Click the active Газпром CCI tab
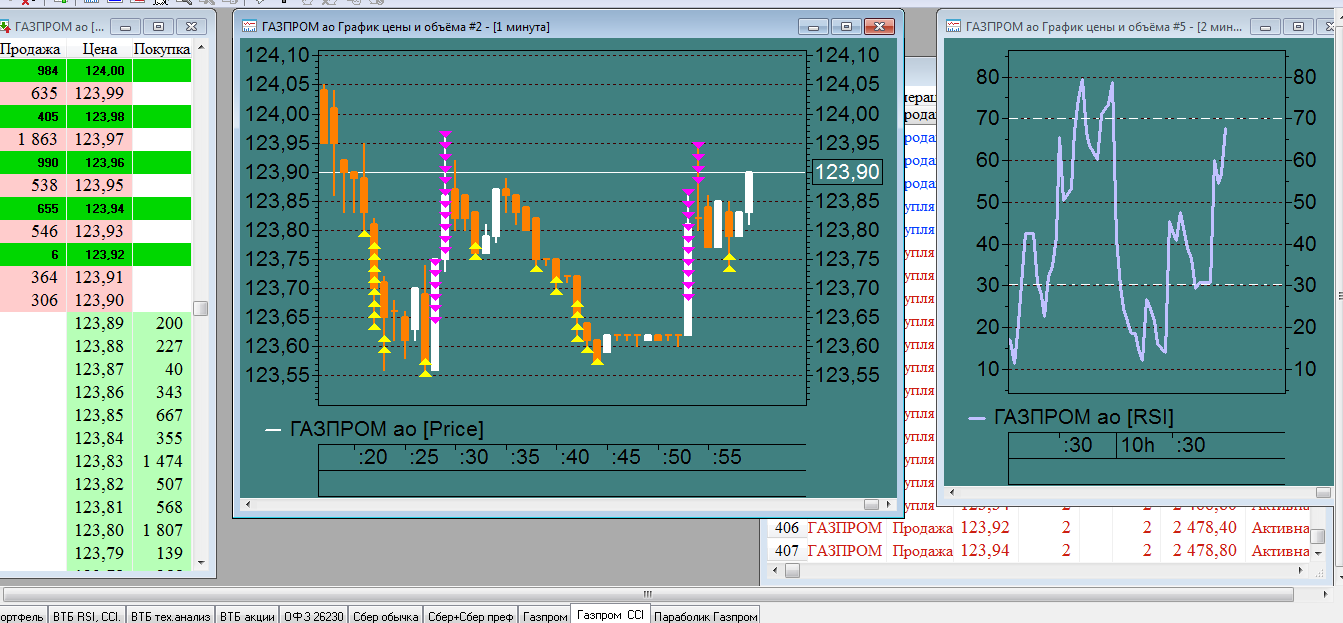This screenshot has height=623, width=1343. pyautogui.click(x=611, y=615)
